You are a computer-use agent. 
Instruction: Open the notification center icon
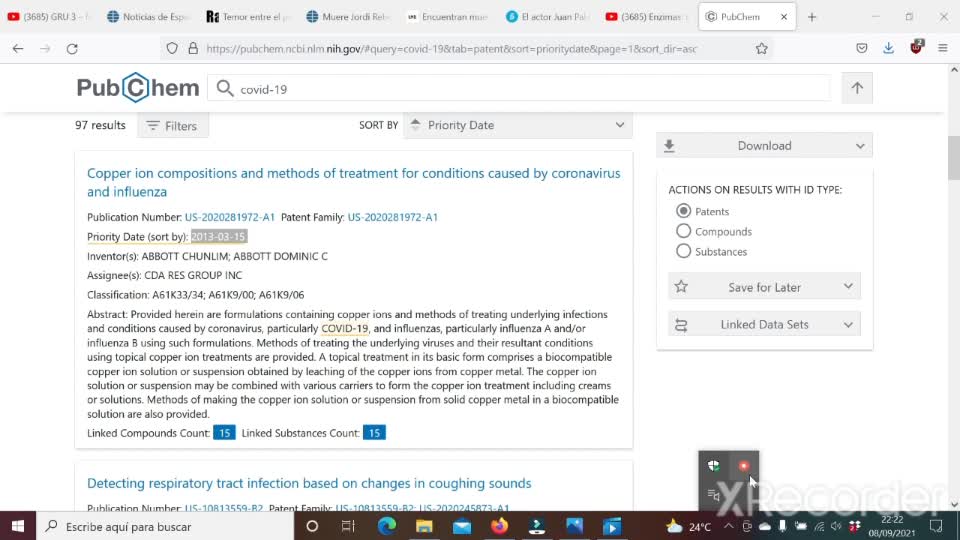point(936,526)
